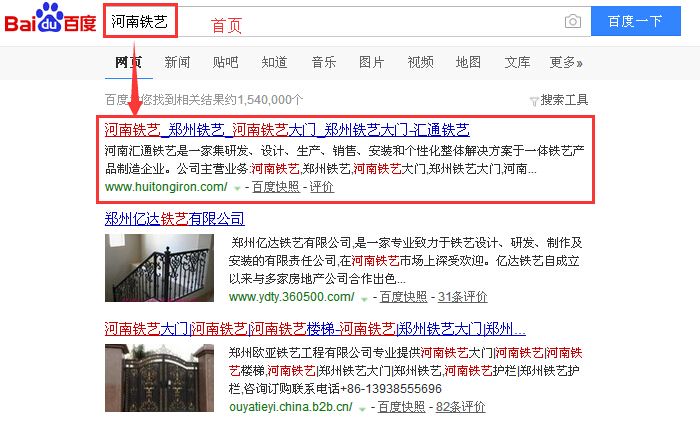Click the Baidu logo

click(x=50, y=19)
